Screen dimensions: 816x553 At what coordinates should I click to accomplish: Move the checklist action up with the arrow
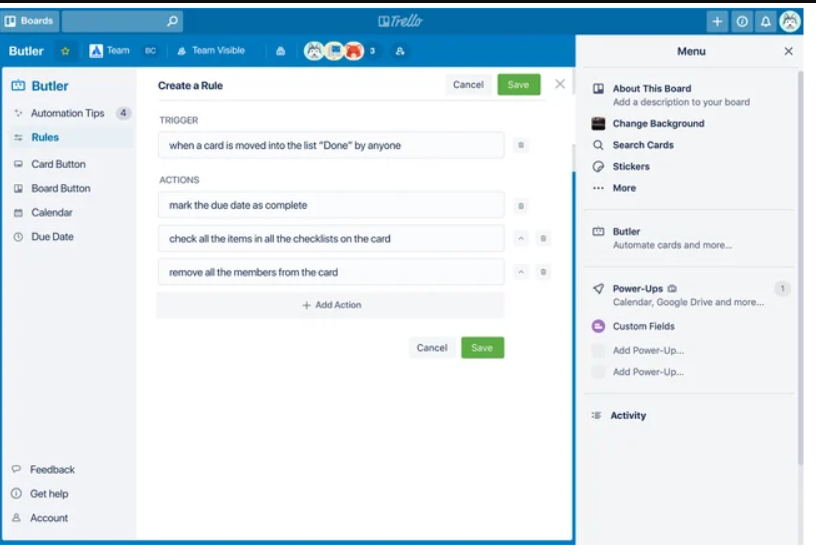tap(520, 239)
